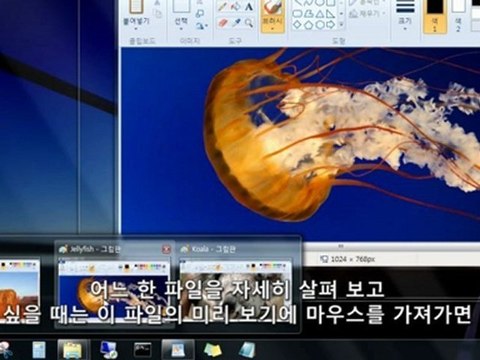
Task: Open Calculator from the taskbar
Action: pos(39,350)
